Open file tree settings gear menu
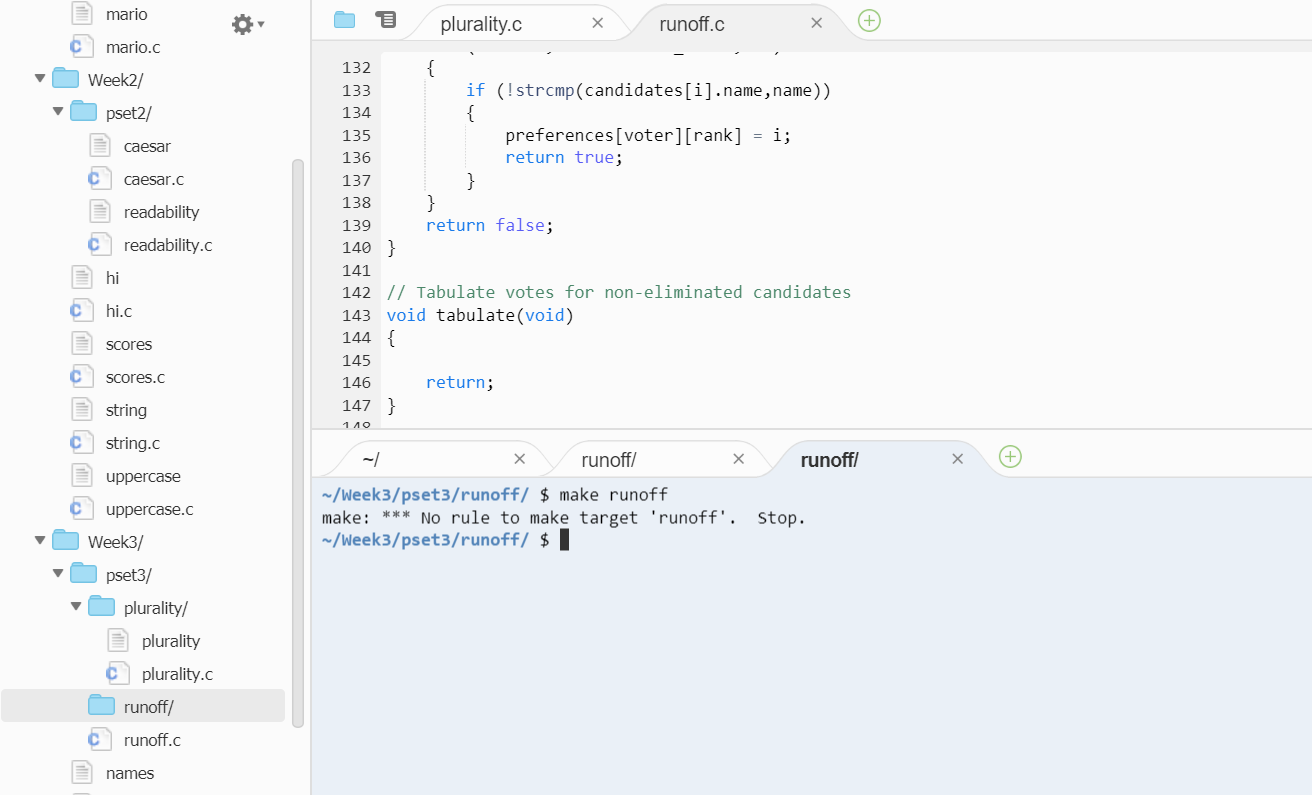 coord(247,24)
